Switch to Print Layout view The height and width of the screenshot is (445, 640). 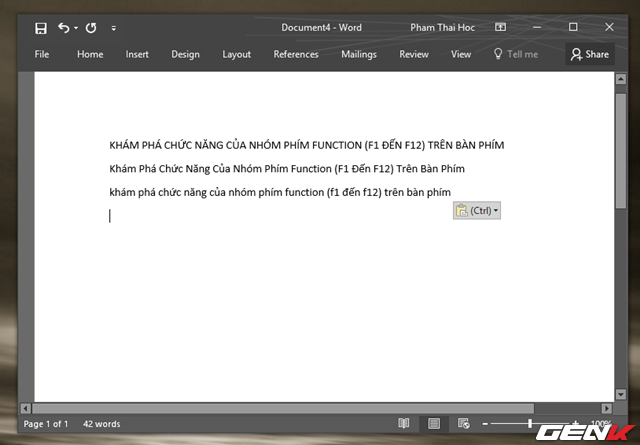tap(434, 424)
